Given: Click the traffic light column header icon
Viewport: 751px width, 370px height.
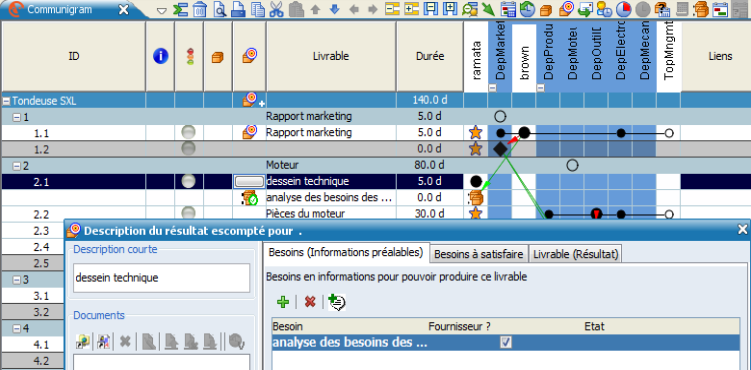Looking at the screenshot, I should pos(190,56).
